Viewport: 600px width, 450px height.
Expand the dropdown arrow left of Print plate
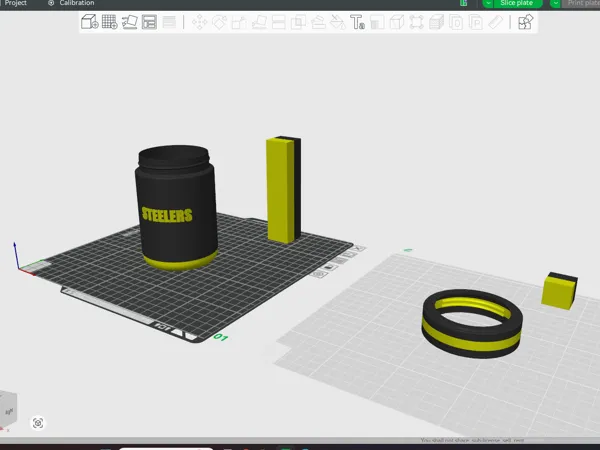pyautogui.click(x=556, y=3)
